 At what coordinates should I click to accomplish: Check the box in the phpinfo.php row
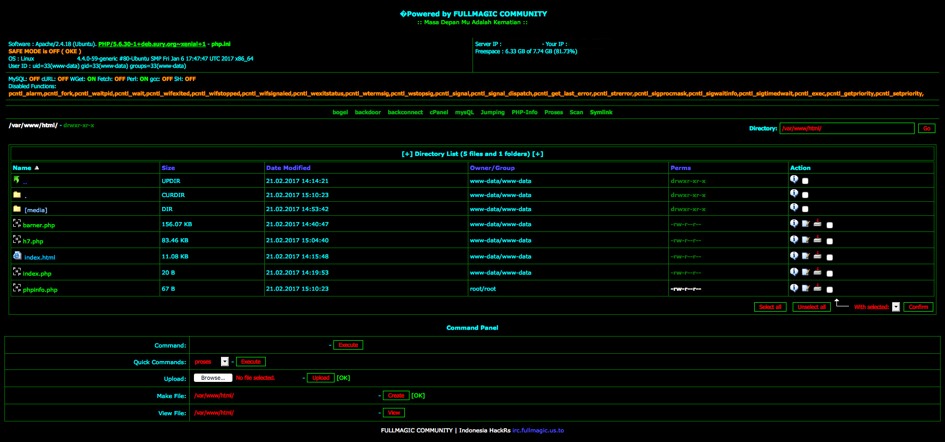(x=829, y=290)
